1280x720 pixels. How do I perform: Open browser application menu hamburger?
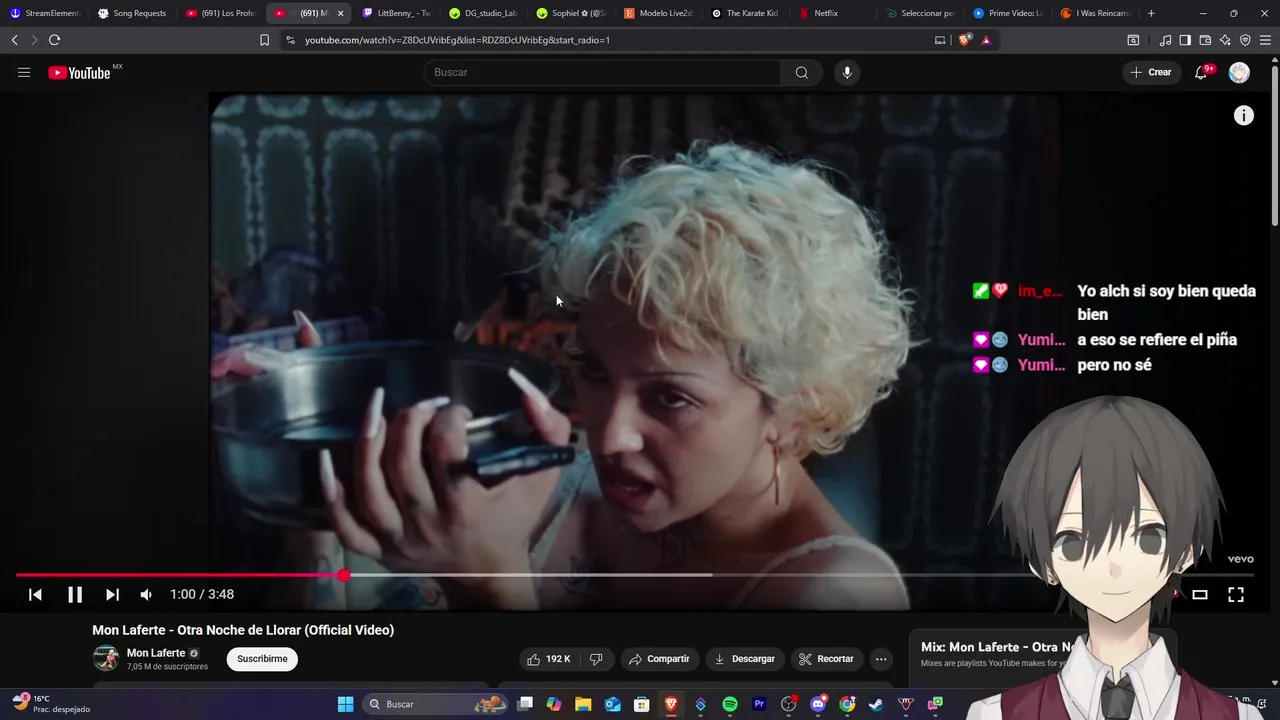1266,40
